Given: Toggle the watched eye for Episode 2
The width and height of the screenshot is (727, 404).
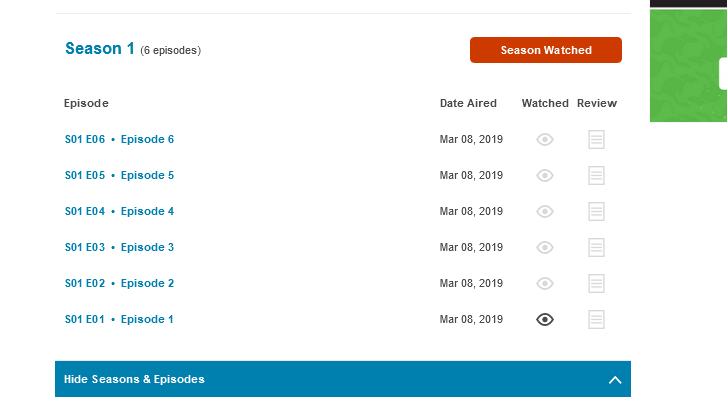Looking at the screenshot, I should click(545, 284).
